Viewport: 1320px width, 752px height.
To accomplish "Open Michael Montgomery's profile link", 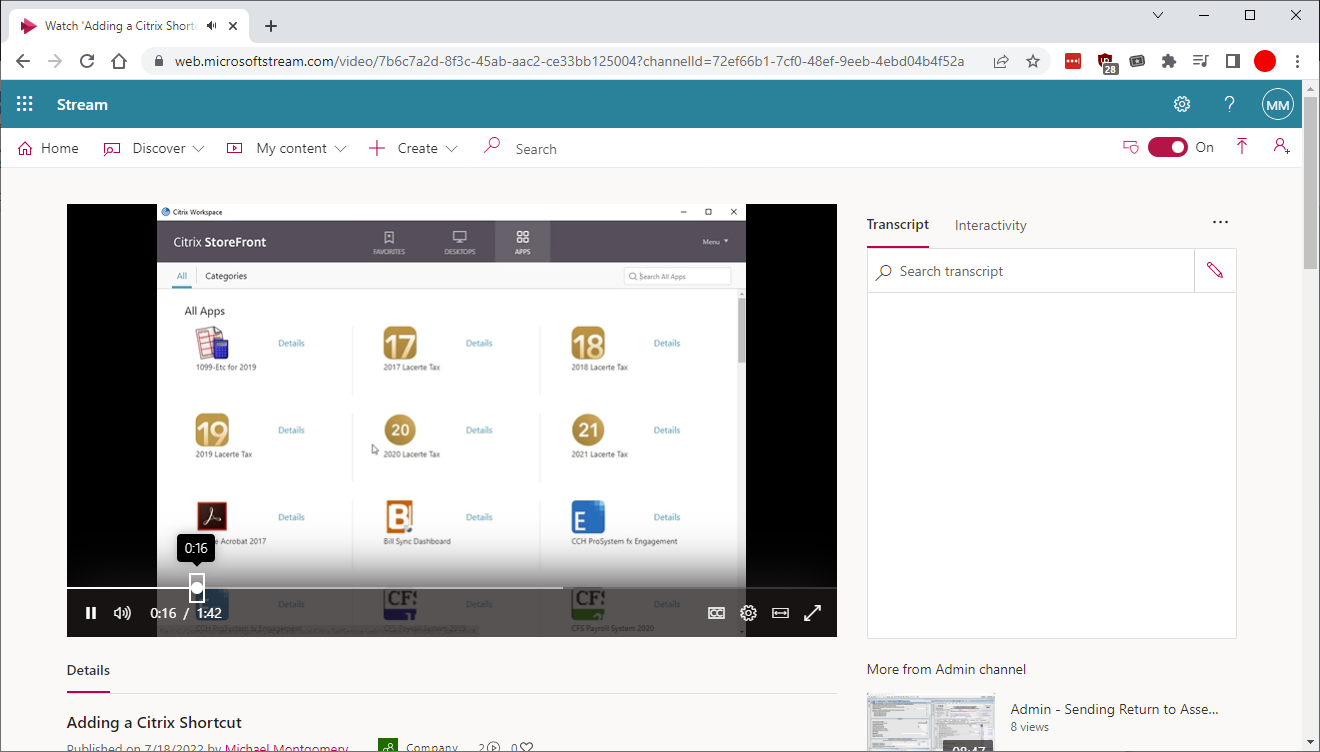I will [x=286, y=747].
